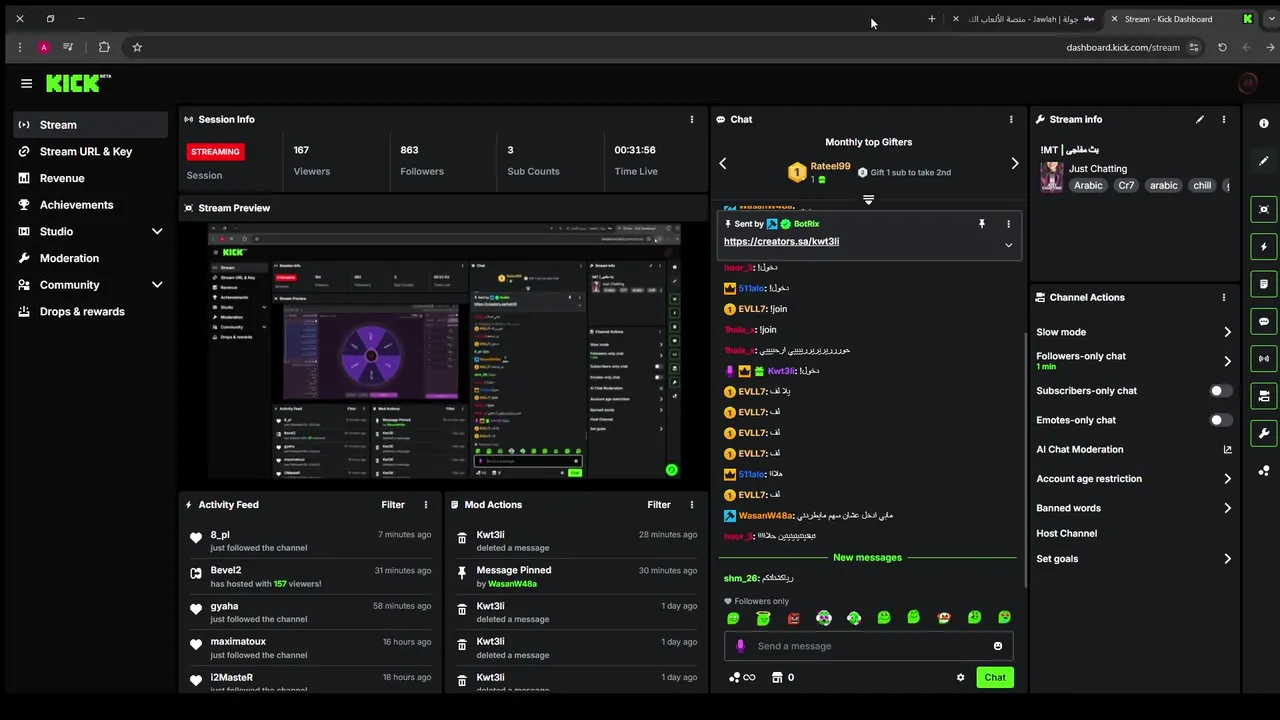Reload the page in browser toolbar
Viewport: 1280px width, 720px height.
click(1222, 47)
